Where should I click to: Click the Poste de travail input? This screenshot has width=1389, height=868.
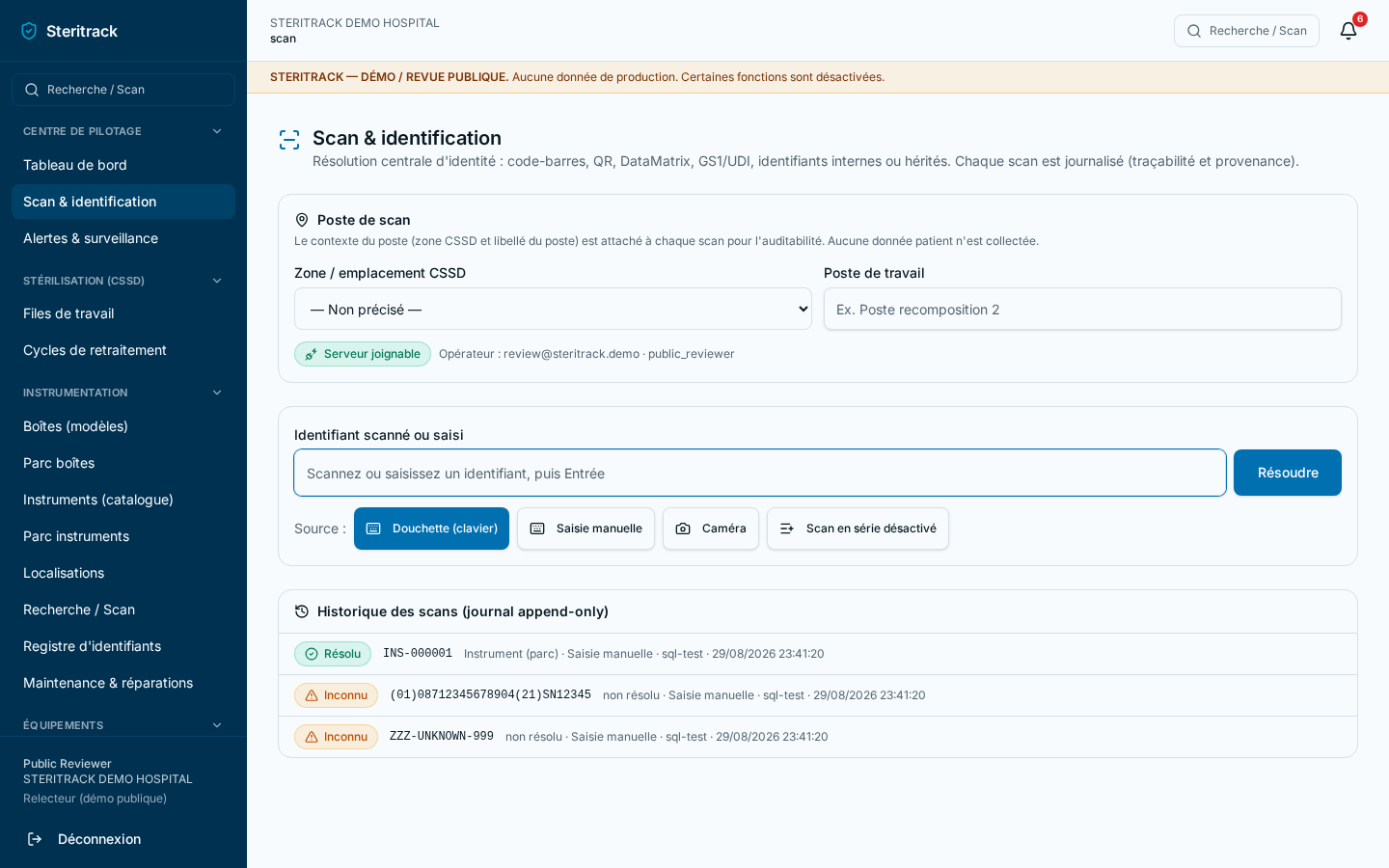click(1082, 309)
